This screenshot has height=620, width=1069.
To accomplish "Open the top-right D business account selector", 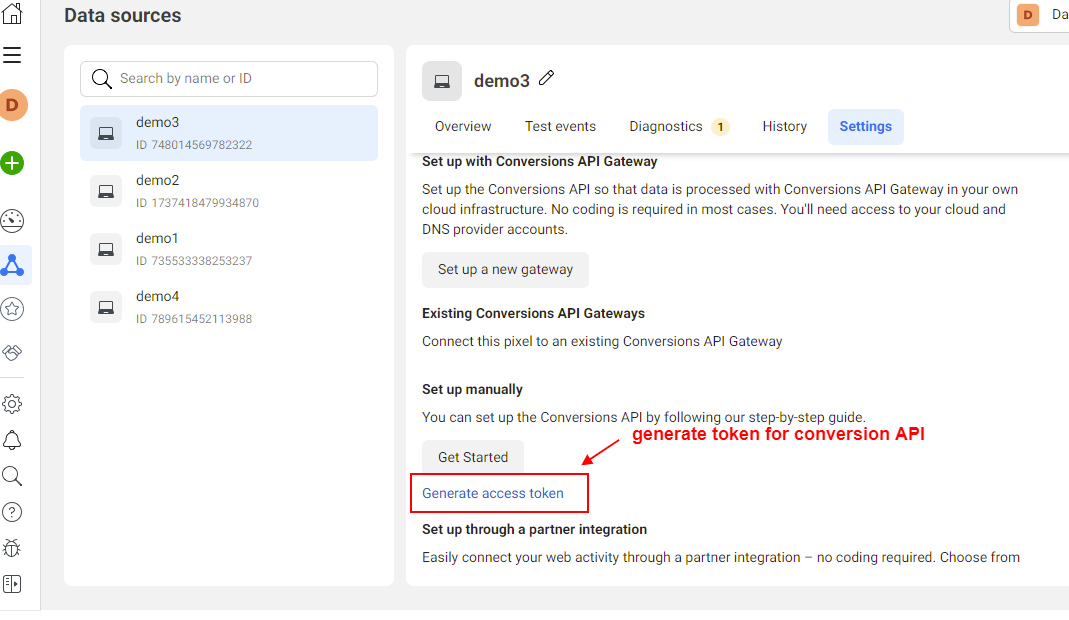I will click(1040, 15).
